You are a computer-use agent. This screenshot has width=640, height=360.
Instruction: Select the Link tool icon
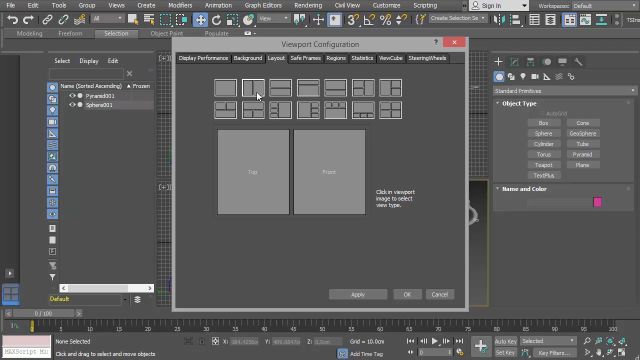(47, 20)
